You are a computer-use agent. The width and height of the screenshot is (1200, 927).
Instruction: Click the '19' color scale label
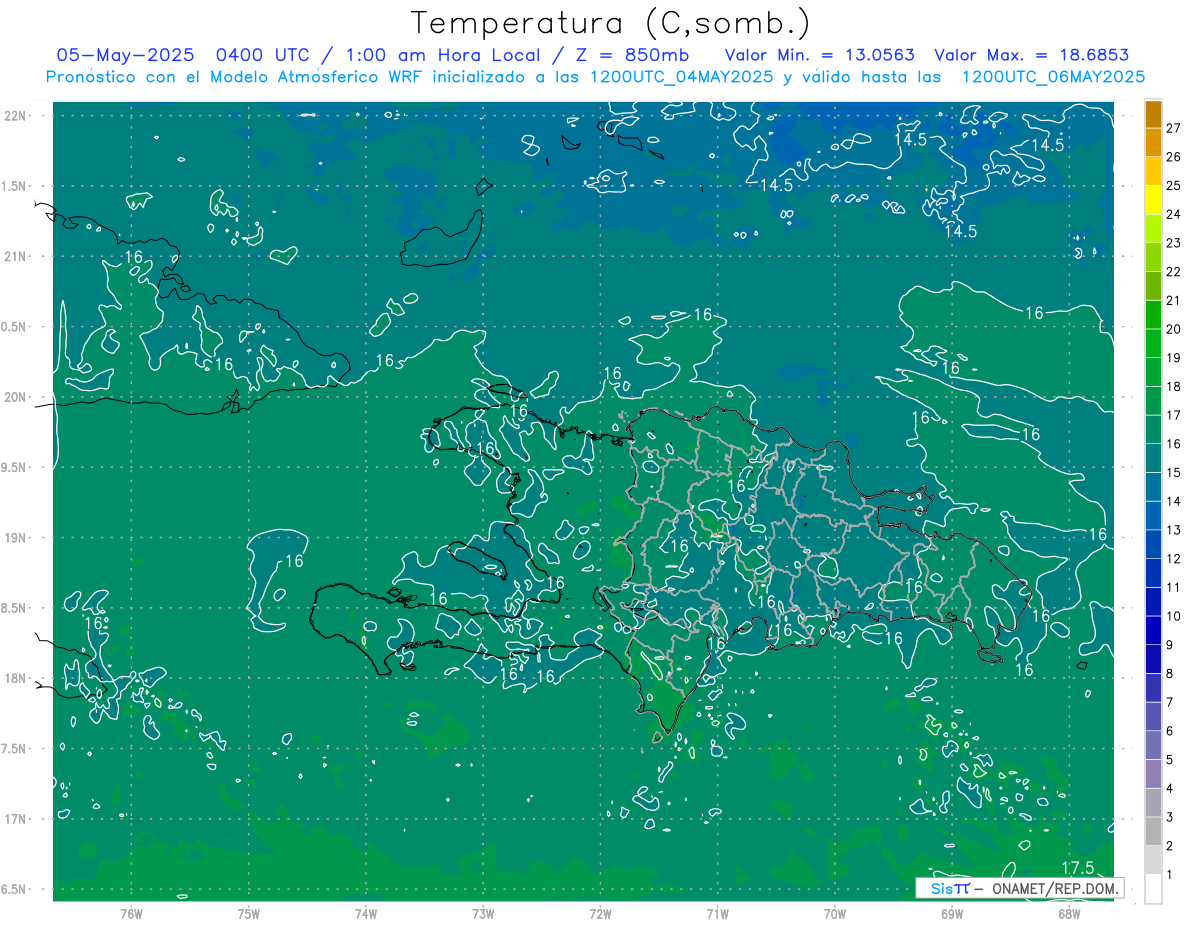click(1174, 358)
